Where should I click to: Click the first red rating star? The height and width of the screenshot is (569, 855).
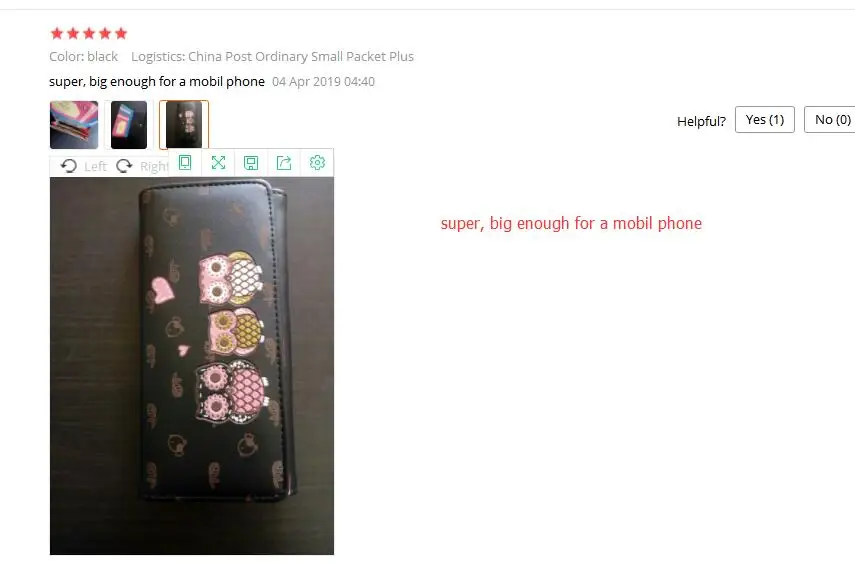[57, 34]
